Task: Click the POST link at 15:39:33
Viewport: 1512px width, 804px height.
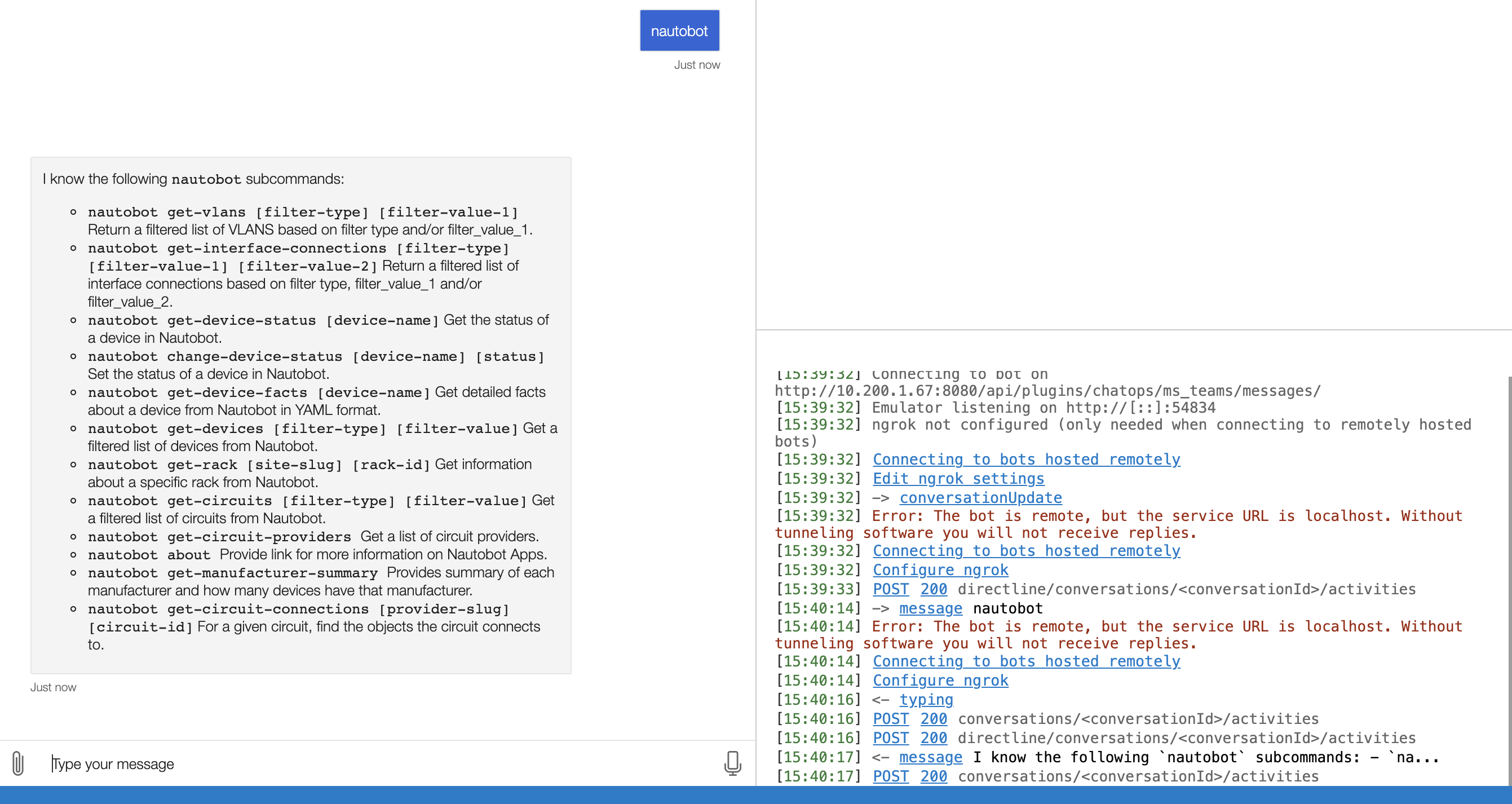Action: coord(890,589)
